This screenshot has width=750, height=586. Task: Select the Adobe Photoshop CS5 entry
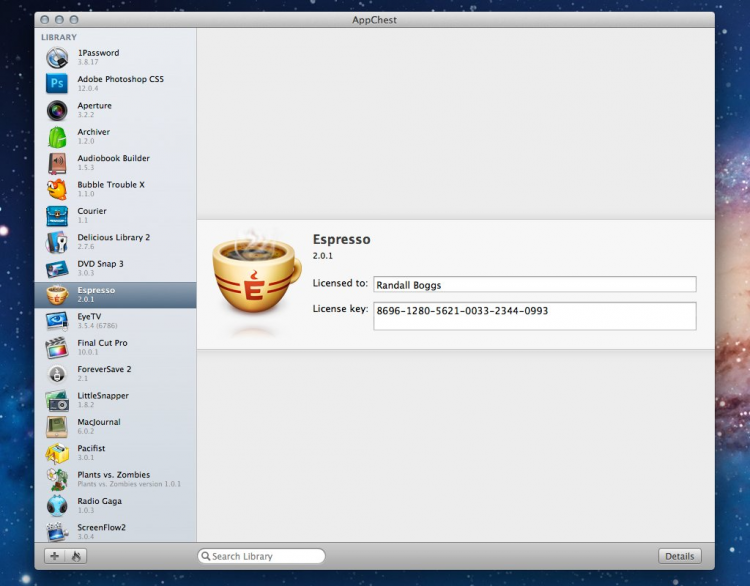115,83
